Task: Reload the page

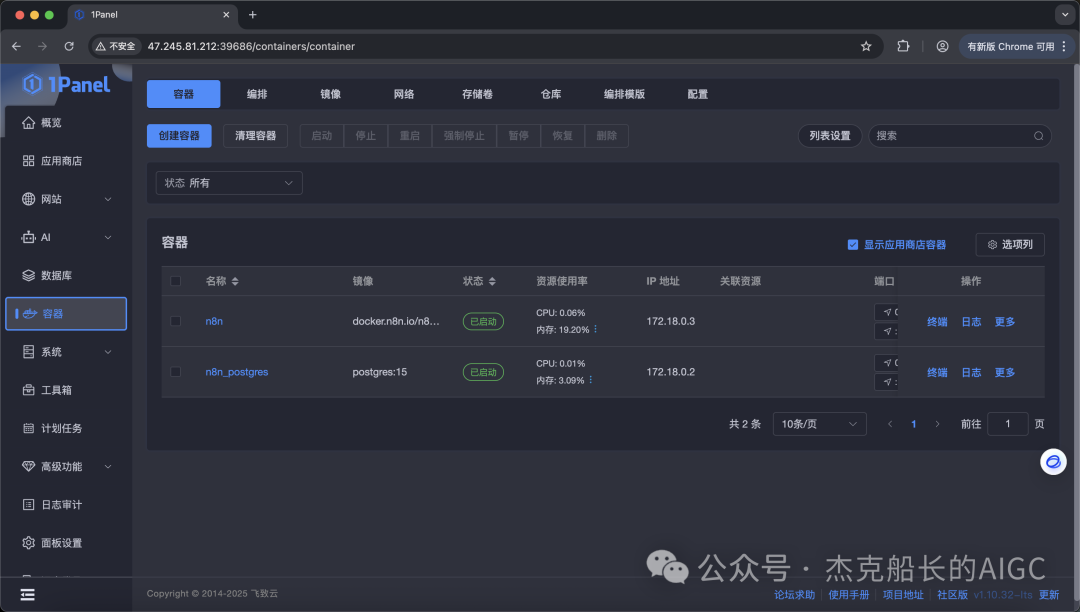Action: (69, 46)
